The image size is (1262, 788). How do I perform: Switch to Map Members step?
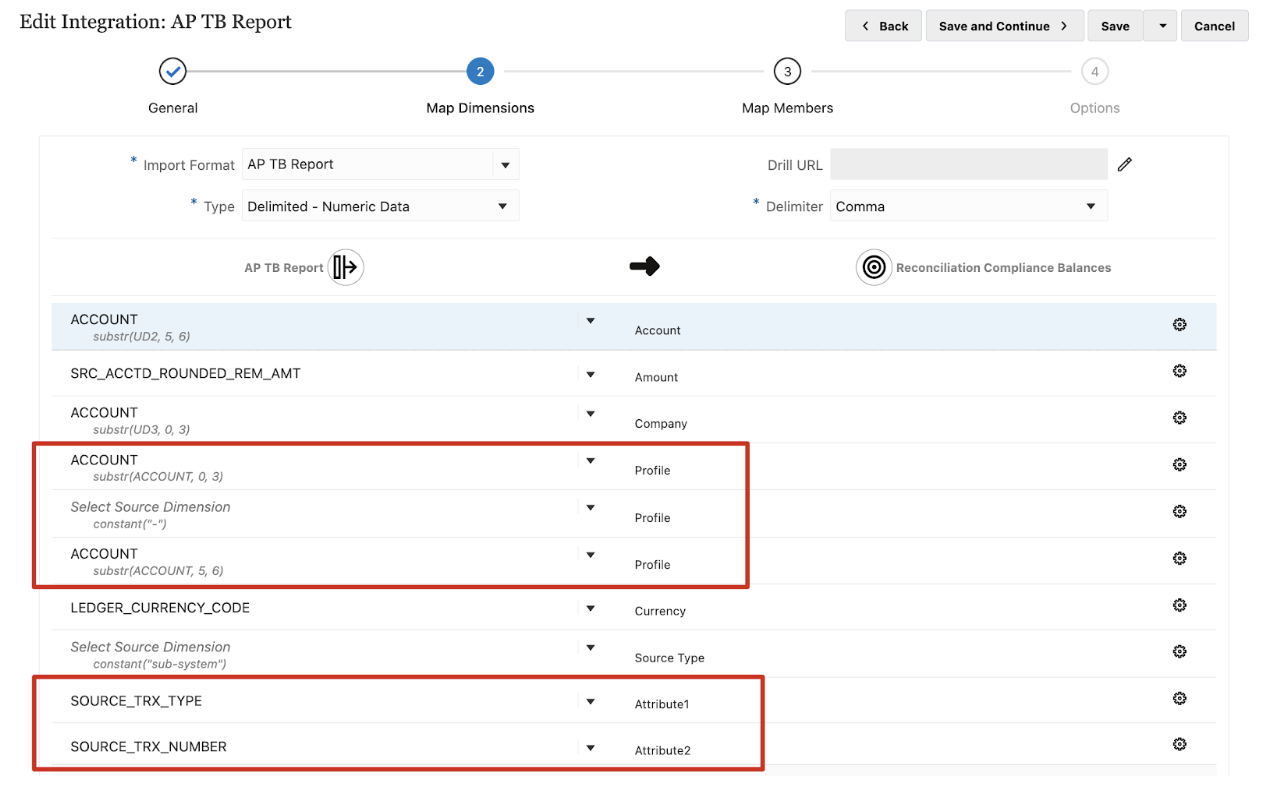point(787,72)
